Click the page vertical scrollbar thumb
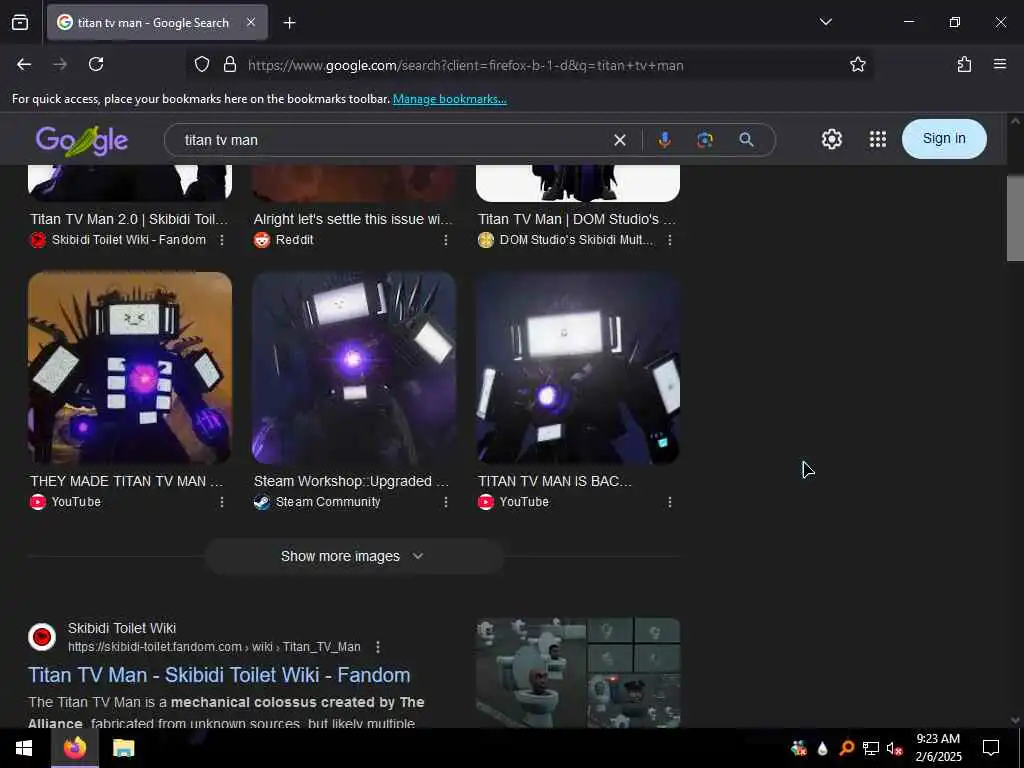Screen dimensions: 1024x768 [x=1014, y=218]
